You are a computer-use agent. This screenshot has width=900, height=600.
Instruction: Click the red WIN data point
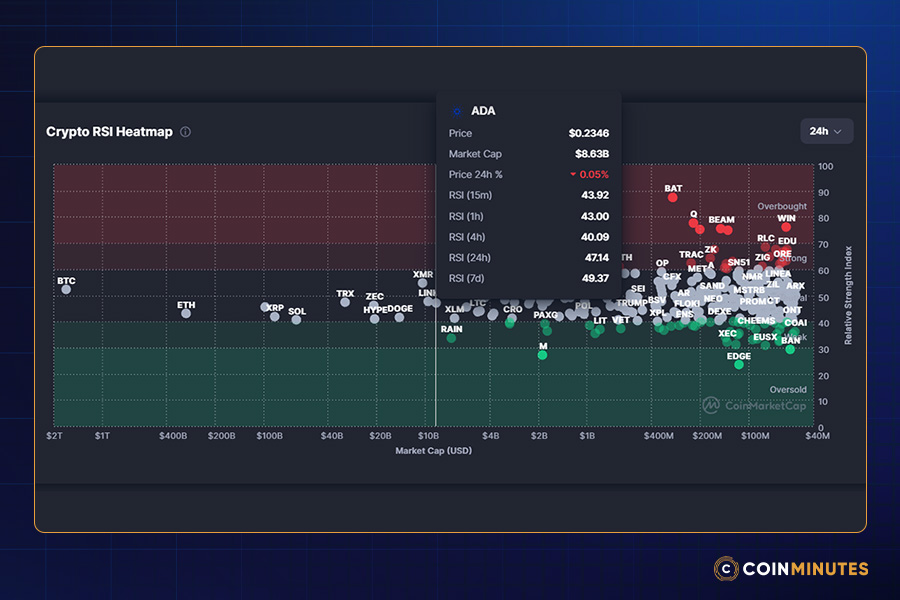(786, 227)
